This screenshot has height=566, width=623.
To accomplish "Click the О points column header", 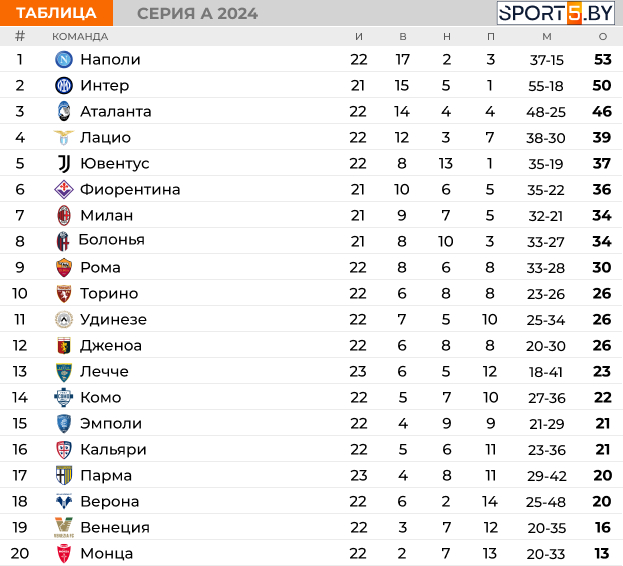I will pos(603,37).
